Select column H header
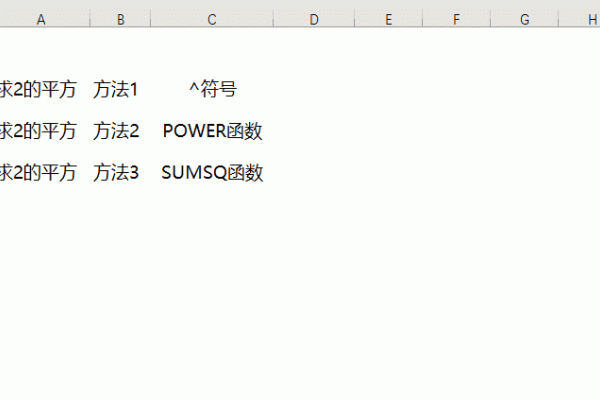 [580, 19]
